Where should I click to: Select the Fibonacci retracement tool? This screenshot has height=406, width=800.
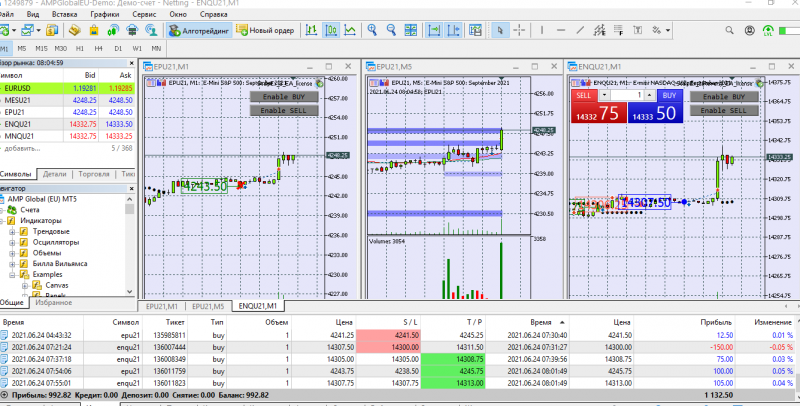coord(618,31)
